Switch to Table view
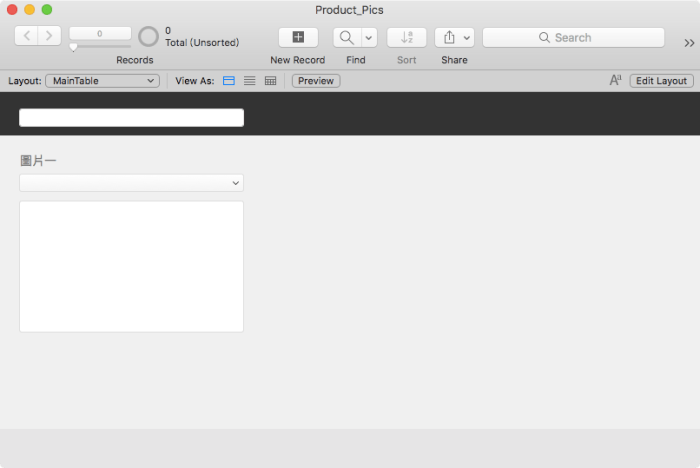The height and width of the screenshot is (468, 700). coord(270,81)
